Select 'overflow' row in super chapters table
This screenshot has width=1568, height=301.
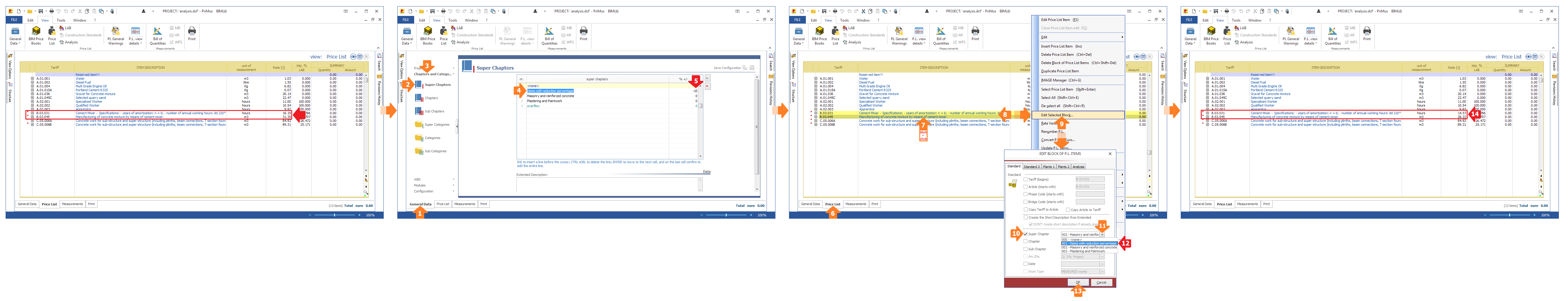click(x=607, y=106)
